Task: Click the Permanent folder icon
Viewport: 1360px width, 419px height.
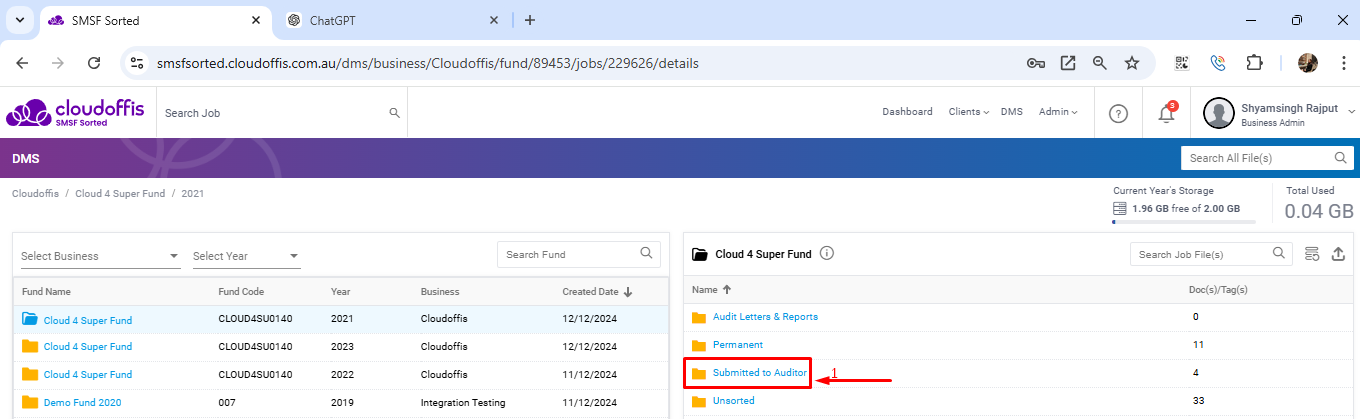Action: click(x=699, y=345)
